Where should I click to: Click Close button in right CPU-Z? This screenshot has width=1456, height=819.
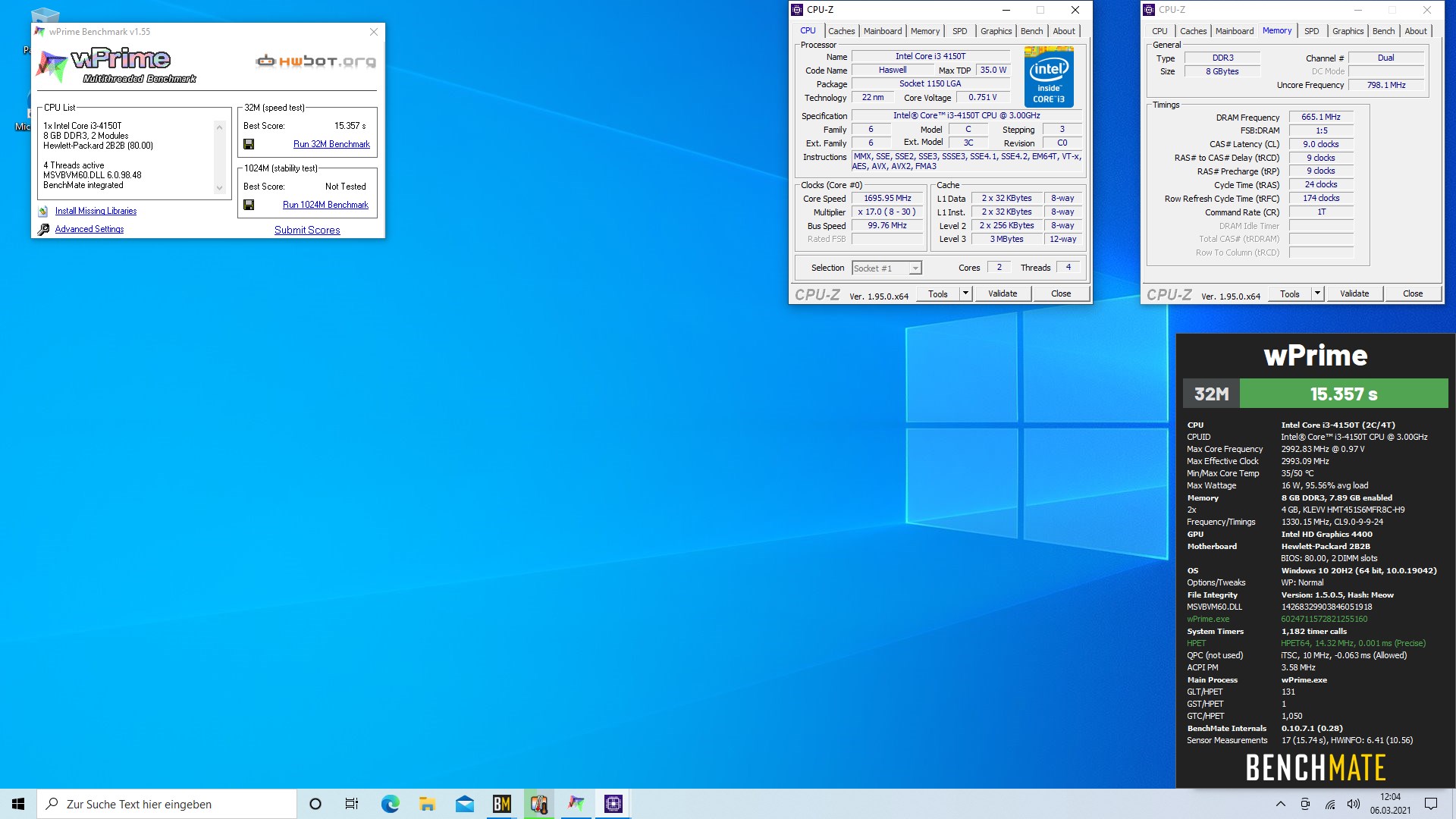[1413, 293]
